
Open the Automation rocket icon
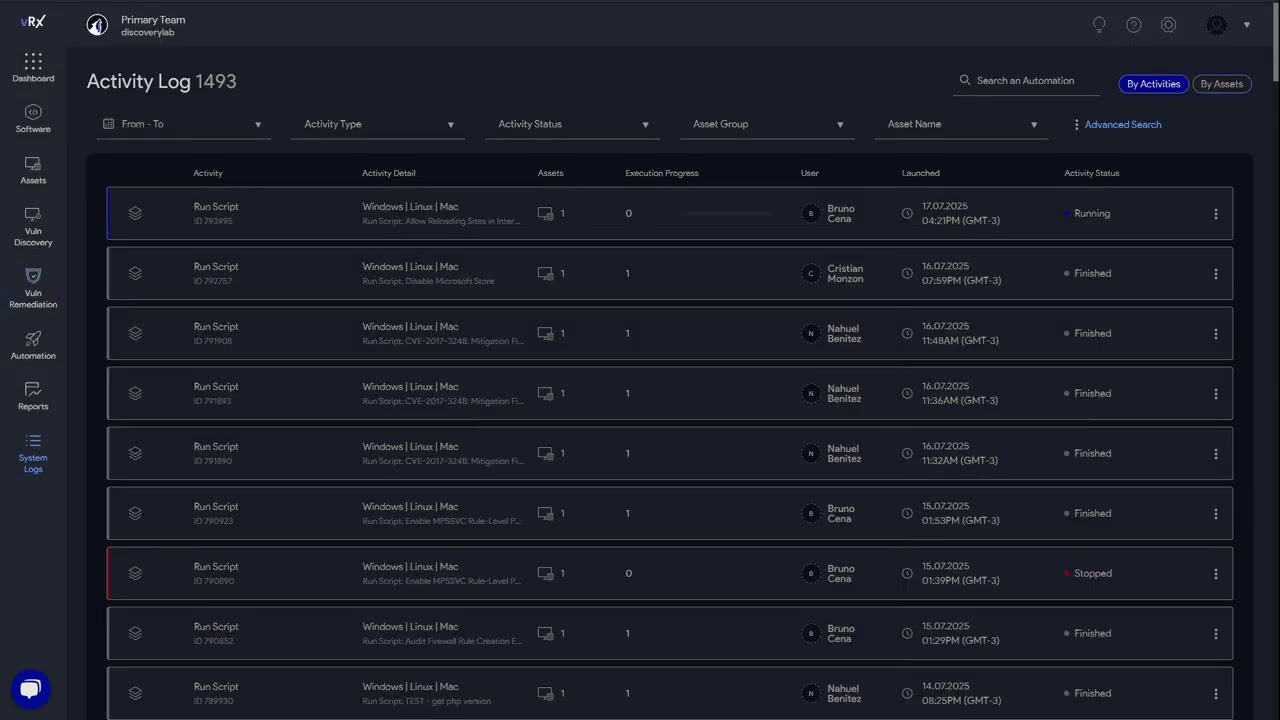tap(33, 339)
